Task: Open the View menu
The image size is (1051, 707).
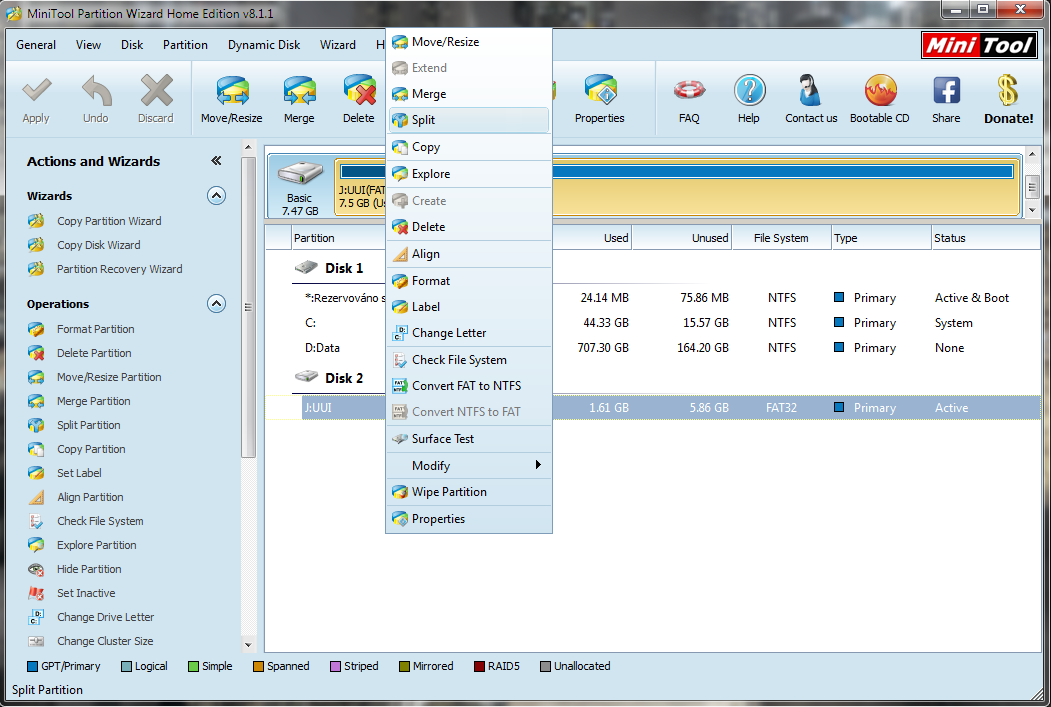Action: [88, 45]
